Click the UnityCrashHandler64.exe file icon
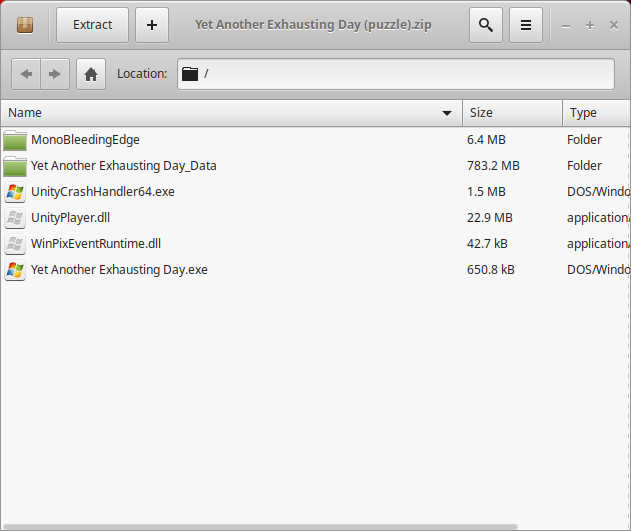 point(15,192)
